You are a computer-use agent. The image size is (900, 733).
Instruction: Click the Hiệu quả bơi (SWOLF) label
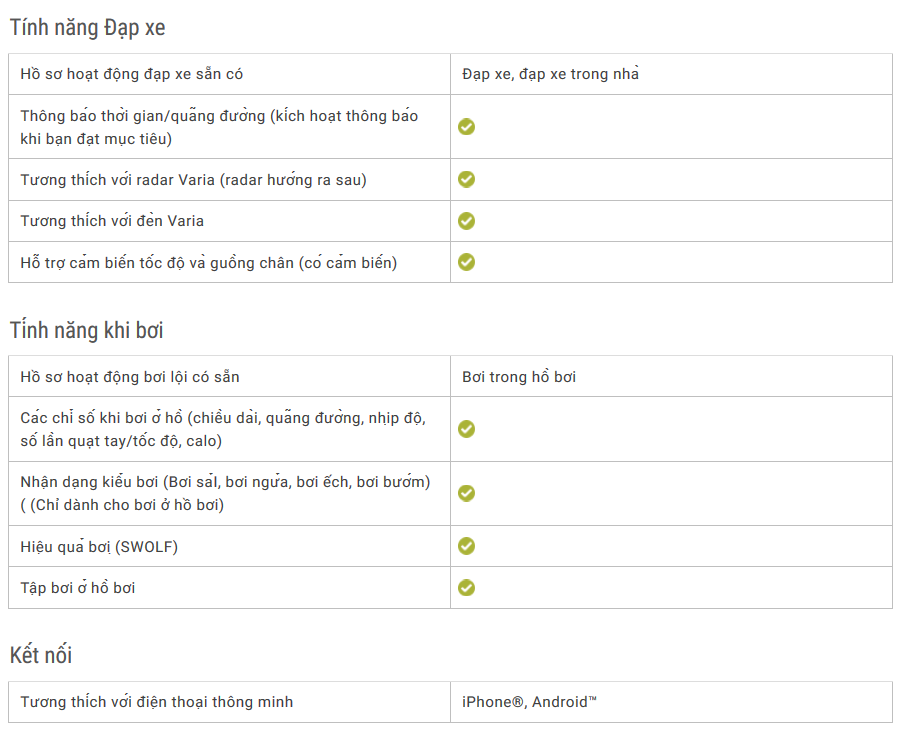pyautogui.click(x=99, y=546)
